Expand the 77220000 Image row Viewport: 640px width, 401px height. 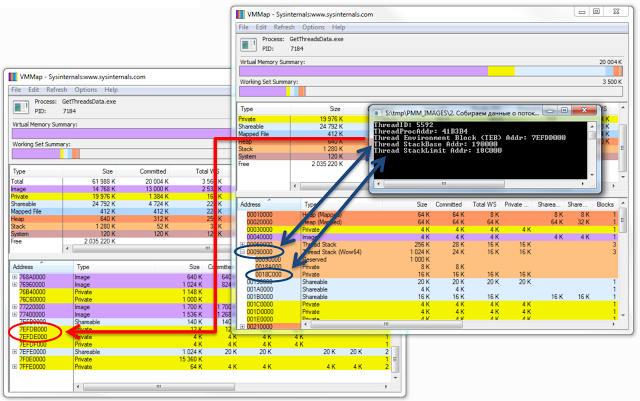pyautogui.click(x=15, y=307)
